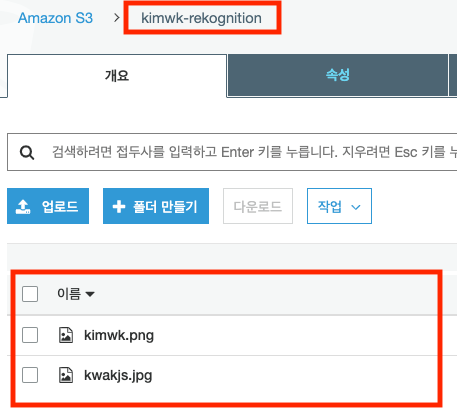Image resolution: width=457 pixels, height=409 pixels.
Task: Open the 속성 tab
Action: (x=338, y=75)
